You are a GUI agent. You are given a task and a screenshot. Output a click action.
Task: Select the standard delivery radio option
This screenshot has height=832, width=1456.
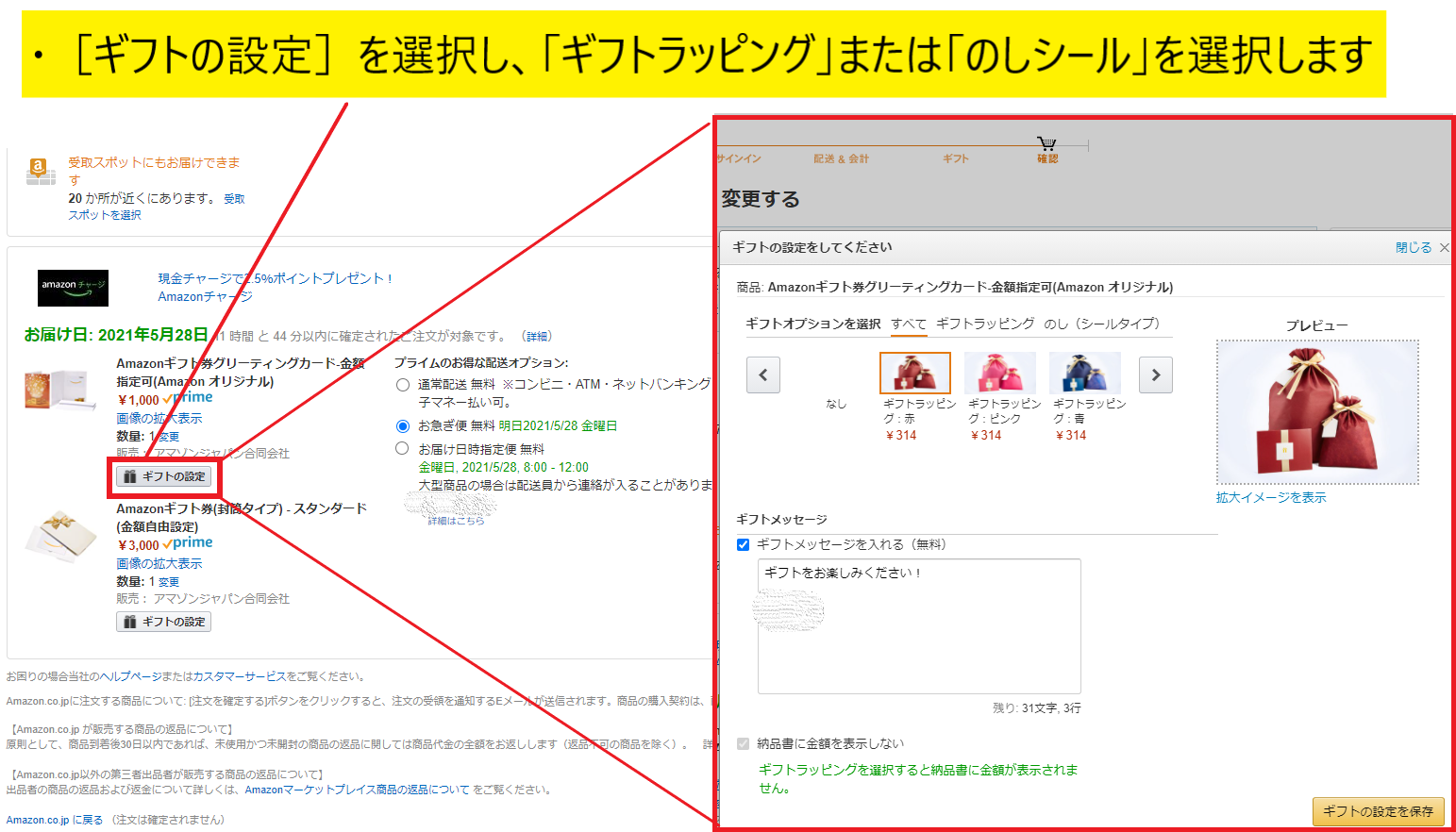(403, 385)
